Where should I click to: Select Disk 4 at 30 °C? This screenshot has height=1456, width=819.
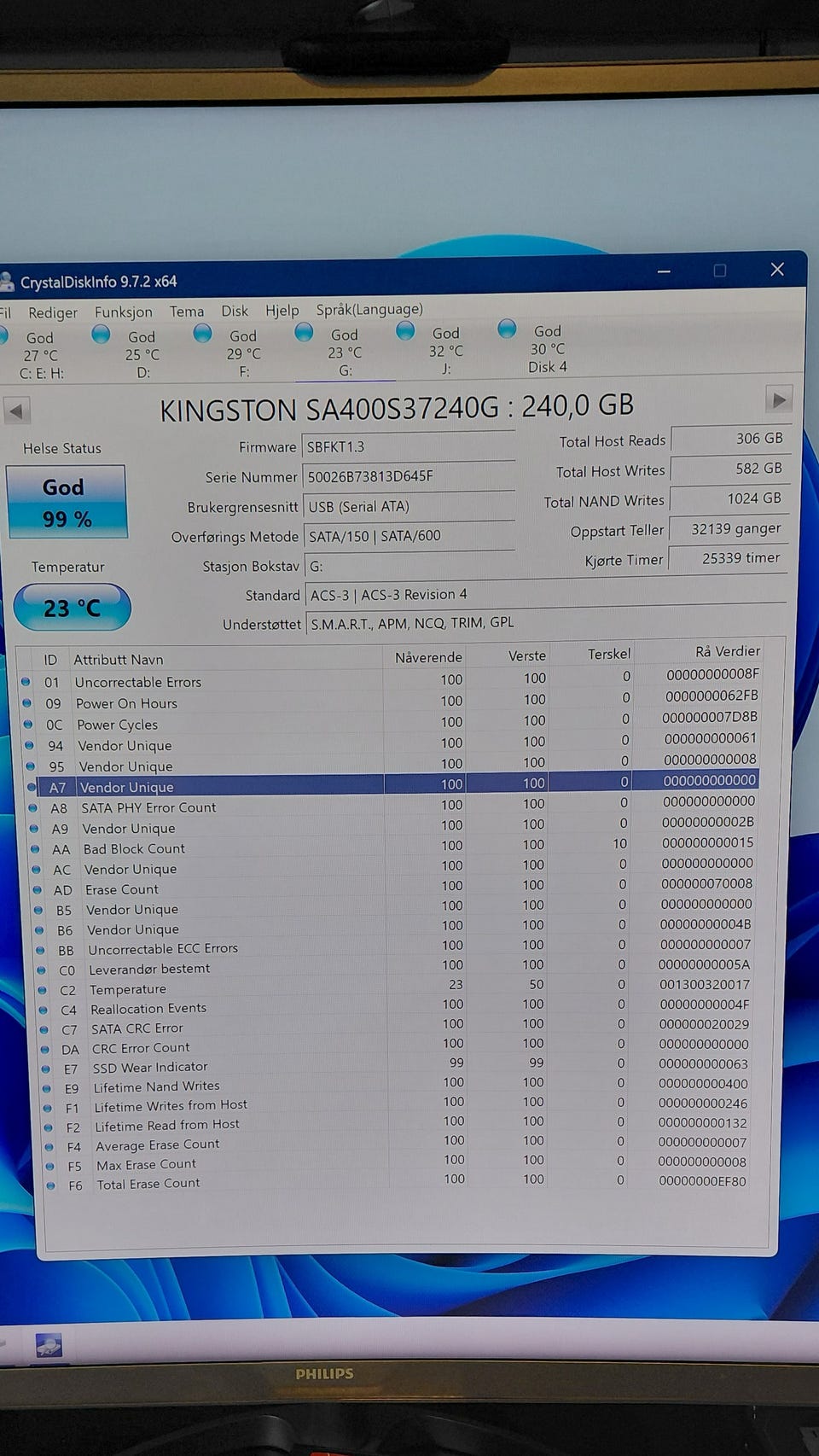point(539,348)
